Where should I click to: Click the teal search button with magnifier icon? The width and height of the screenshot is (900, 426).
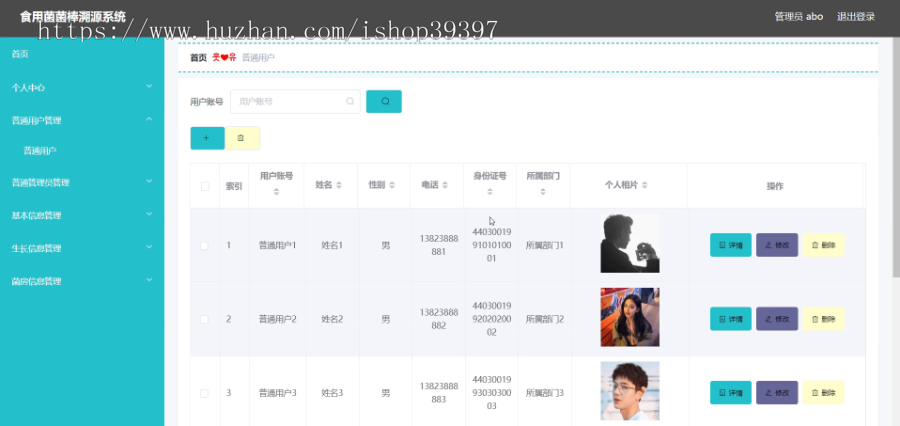click(383, 102)
